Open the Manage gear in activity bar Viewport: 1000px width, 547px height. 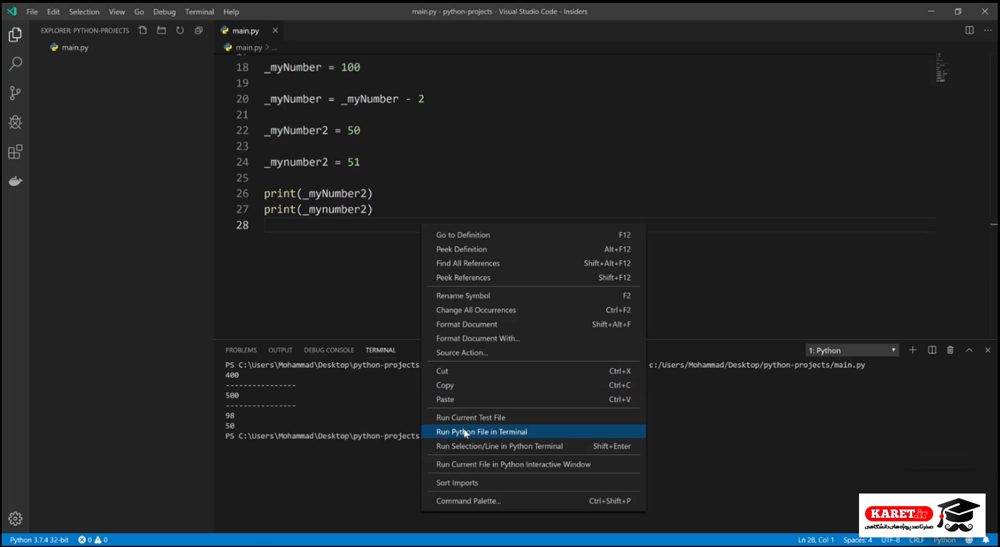tap(15, 518)
